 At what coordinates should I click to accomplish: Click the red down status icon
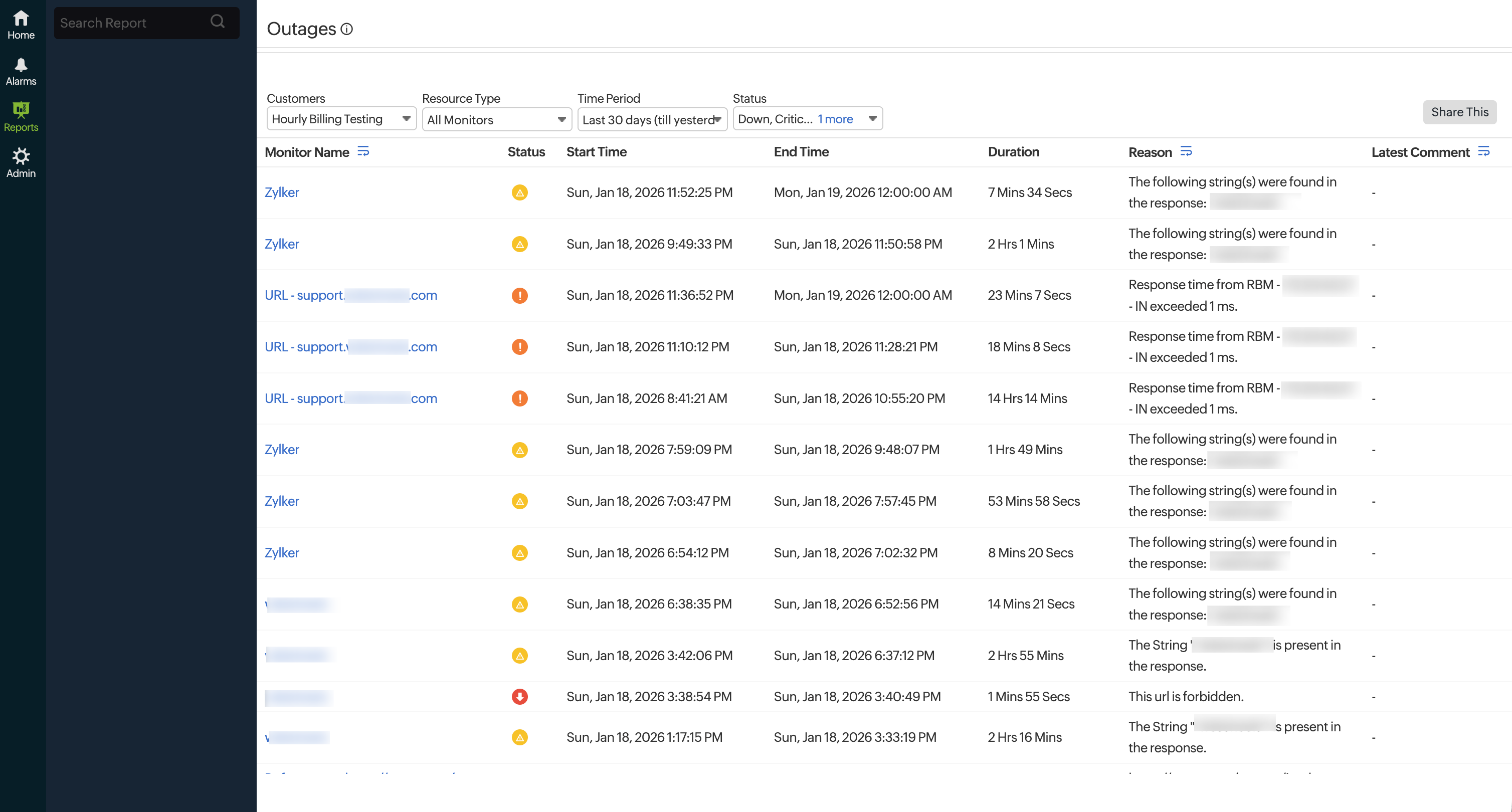(x=519, y=696)
